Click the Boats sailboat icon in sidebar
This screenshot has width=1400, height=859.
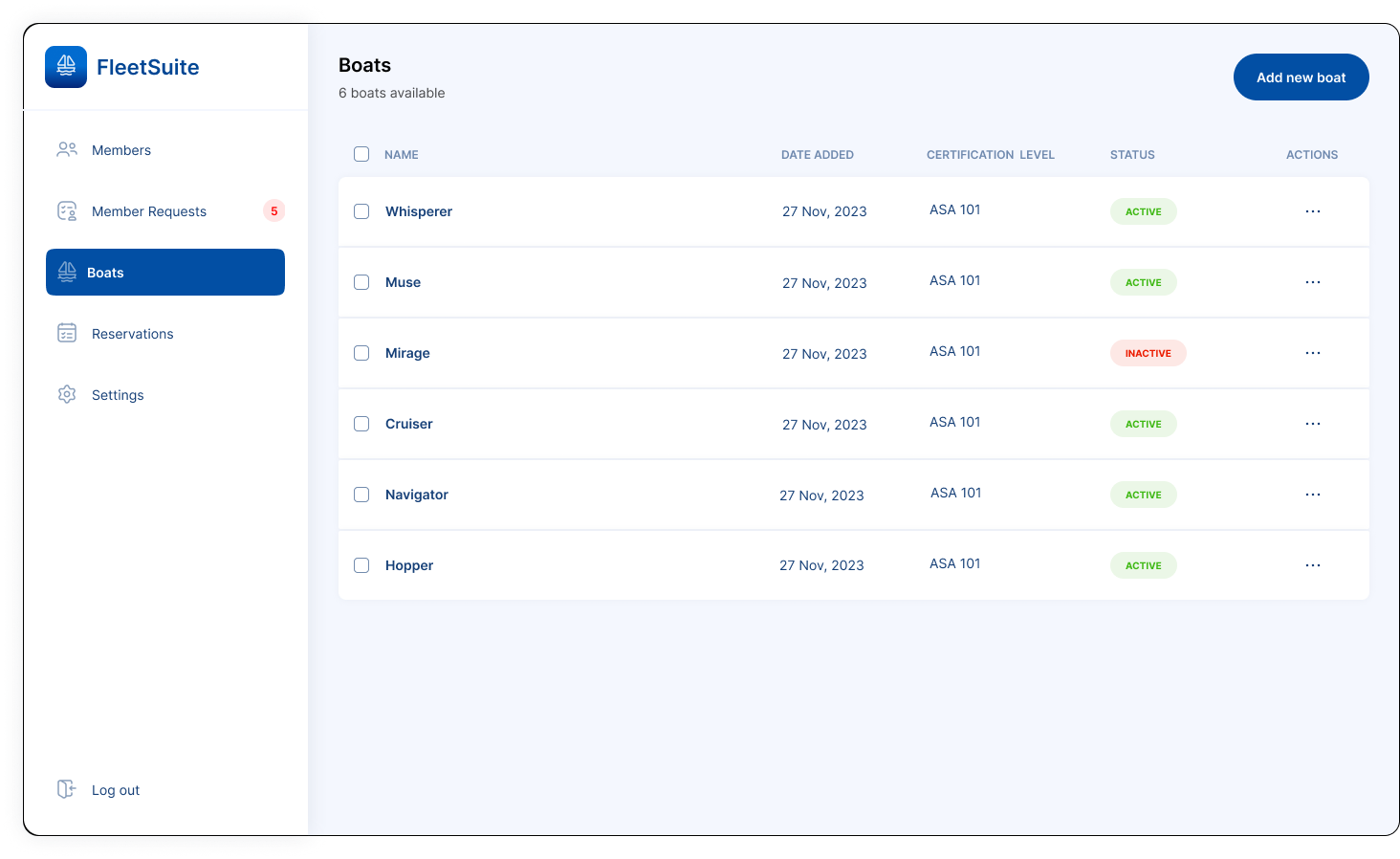66,272
